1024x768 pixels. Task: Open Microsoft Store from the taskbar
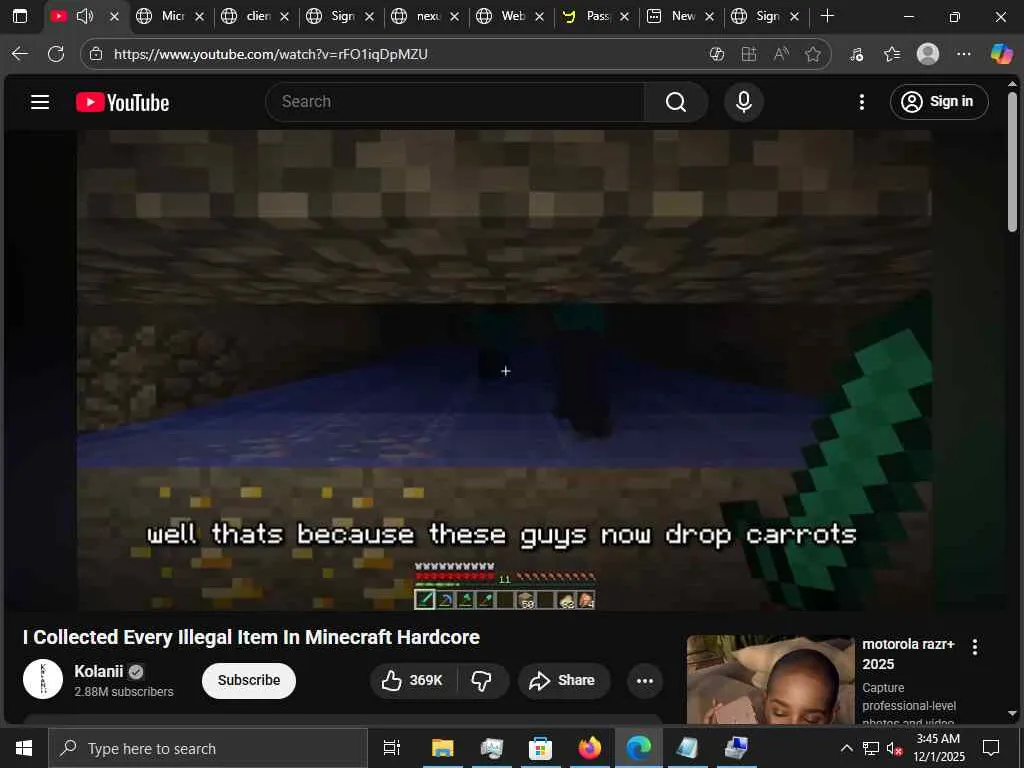540,748
